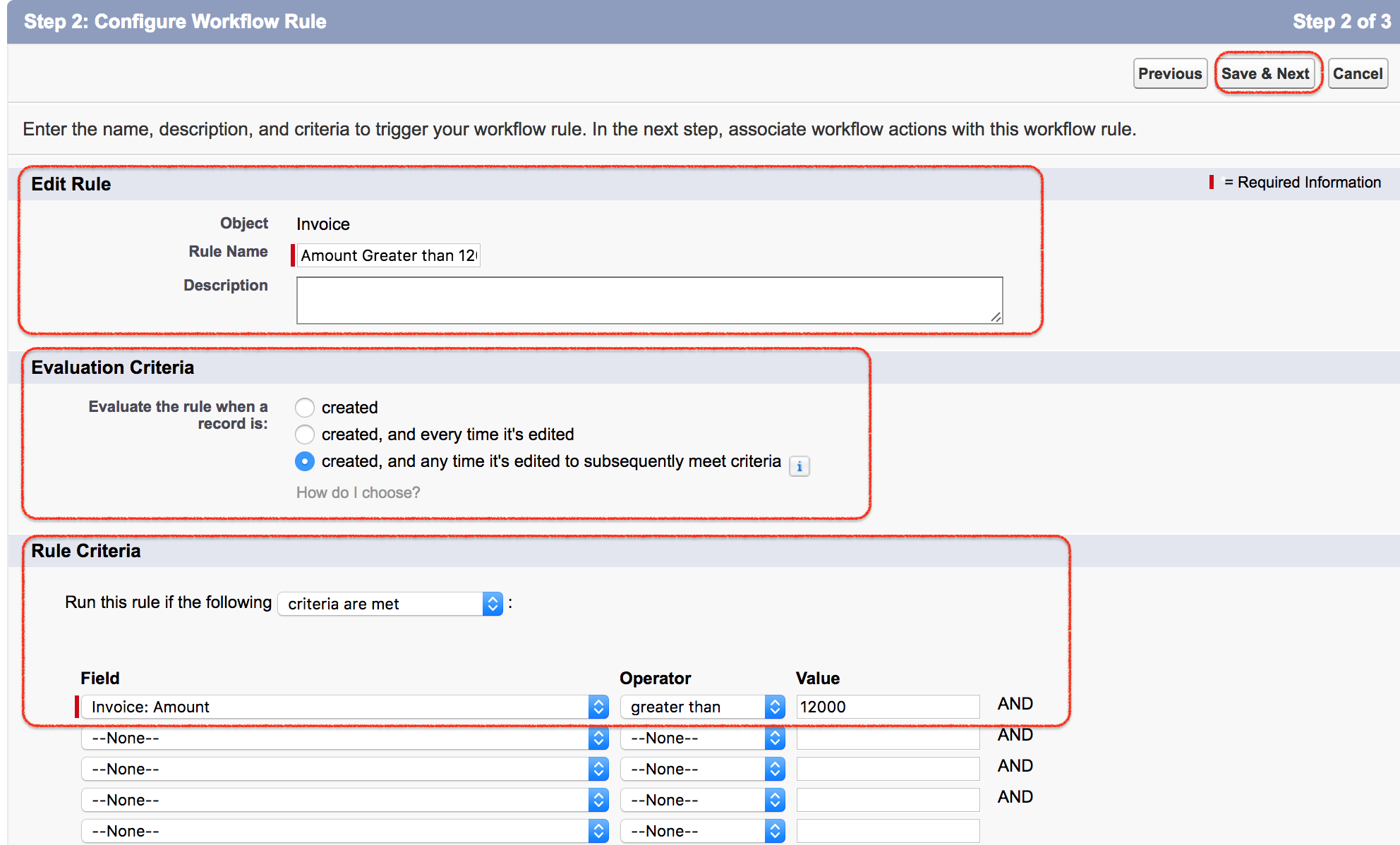Click the empty Value field in third row
Image resolution: width=1400 pixels, height=845 pixels.
(888, 769)
